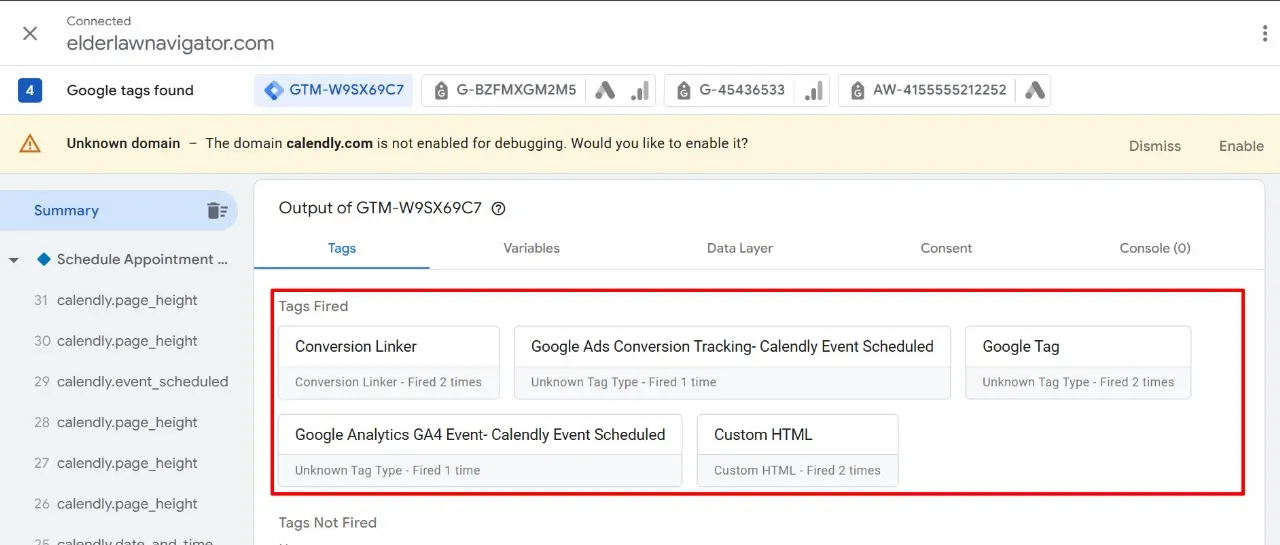Open the Summary view in sidebar
This screenshot has height=545, width=1280.
coord(66,211)
